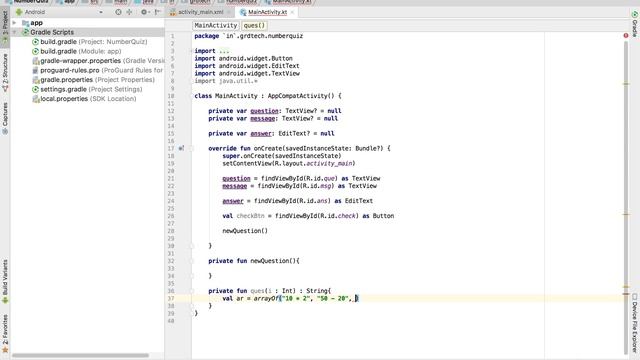Click 'newQuestion()' call on line 28
The image size is (640, 360).
[x=245, y=231]
